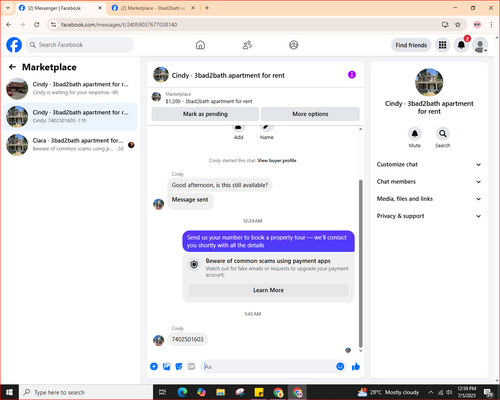This screenshot has height=400, width=500.
Task: Switch to the Messenger | Facebook tab
Action: coord(61,8)
